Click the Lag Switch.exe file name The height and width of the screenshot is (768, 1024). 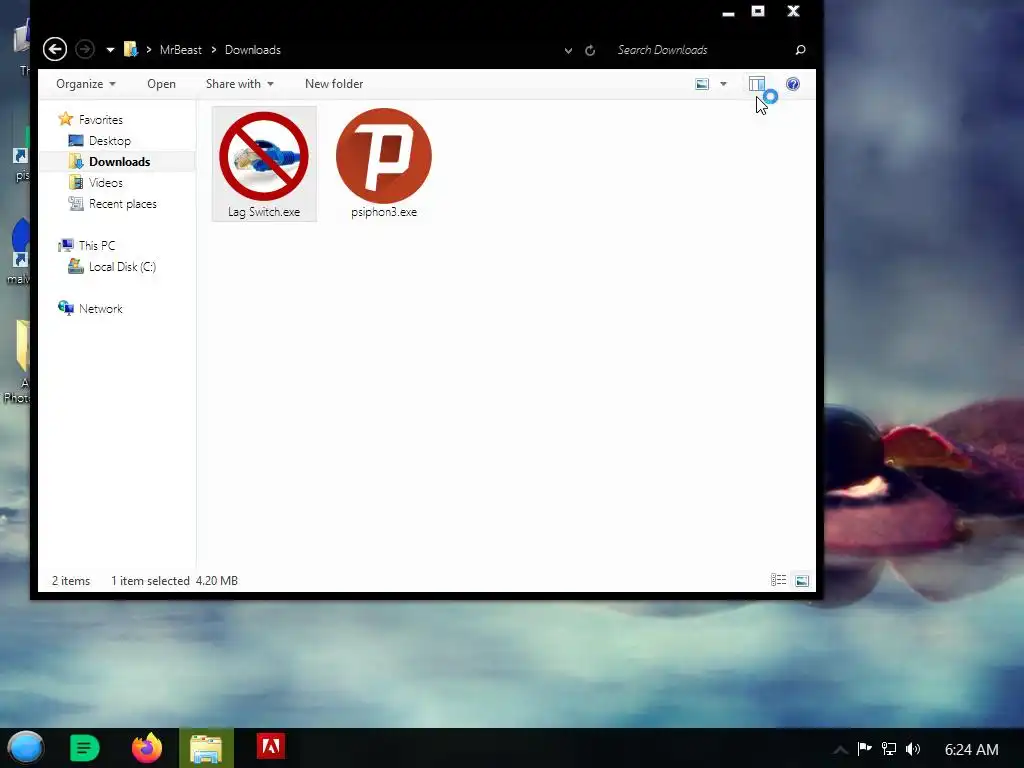264,212
